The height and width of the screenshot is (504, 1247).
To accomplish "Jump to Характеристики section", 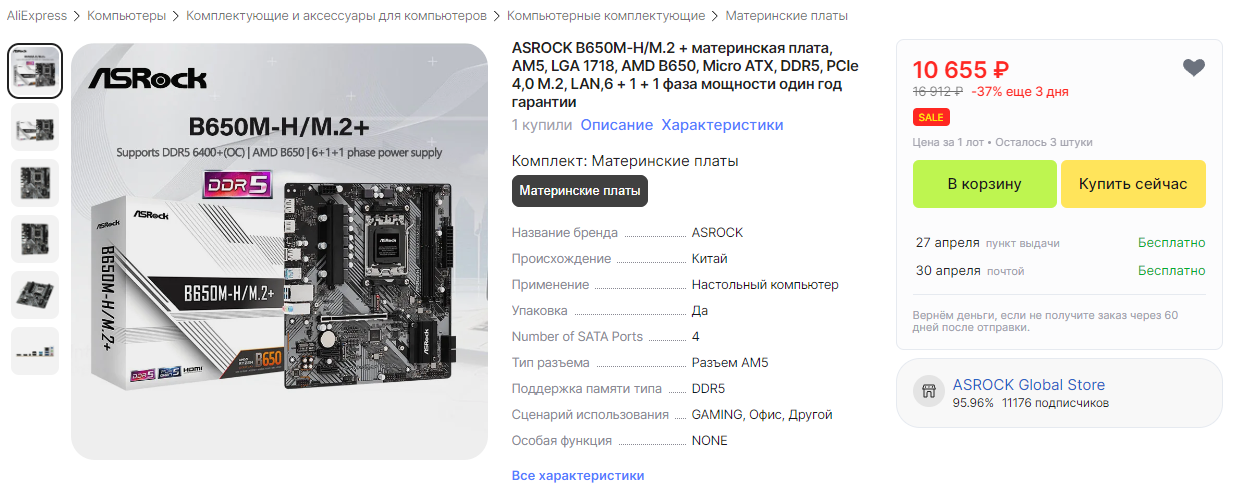I will click(x=723, y=125).
